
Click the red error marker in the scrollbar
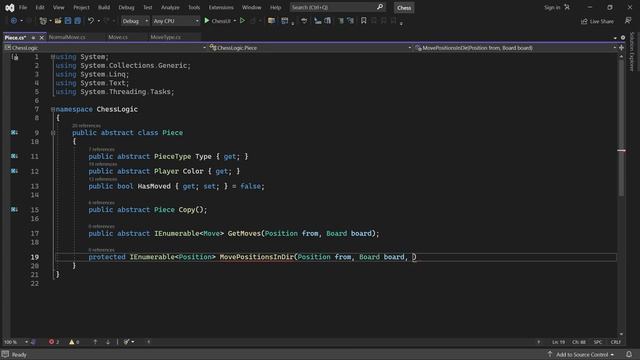[x=621, y=151]
